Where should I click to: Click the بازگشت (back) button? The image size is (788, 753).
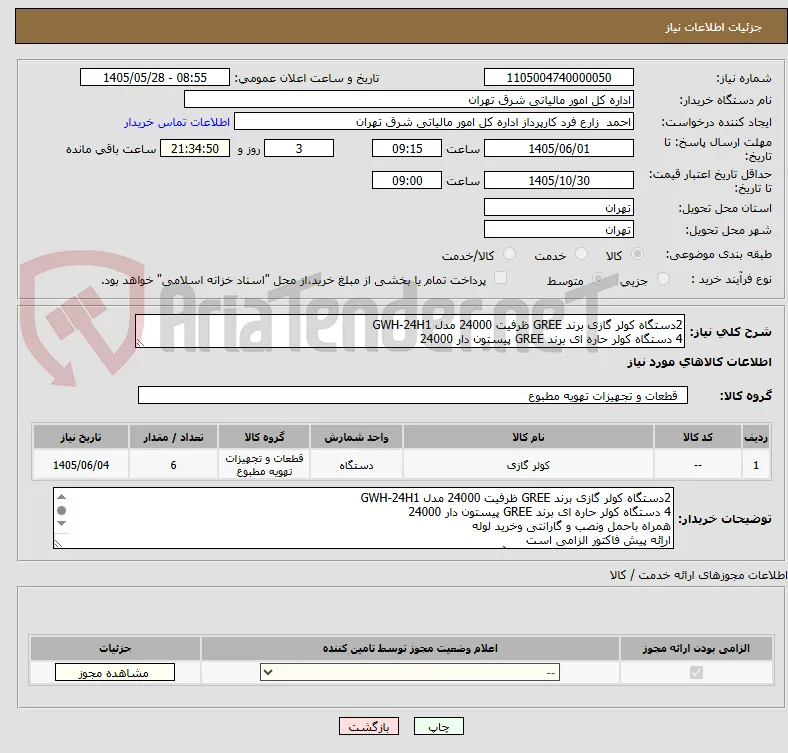(x=369, y=726)
